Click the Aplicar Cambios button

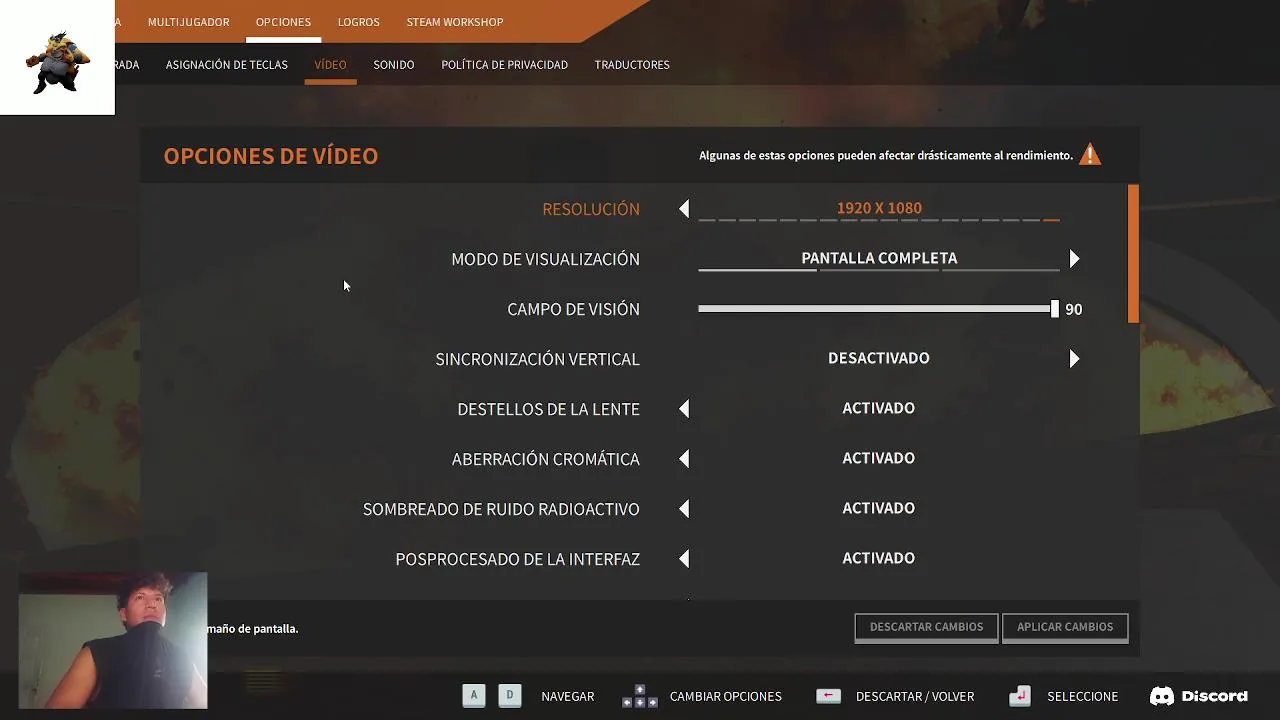[x=1065, y=627]
